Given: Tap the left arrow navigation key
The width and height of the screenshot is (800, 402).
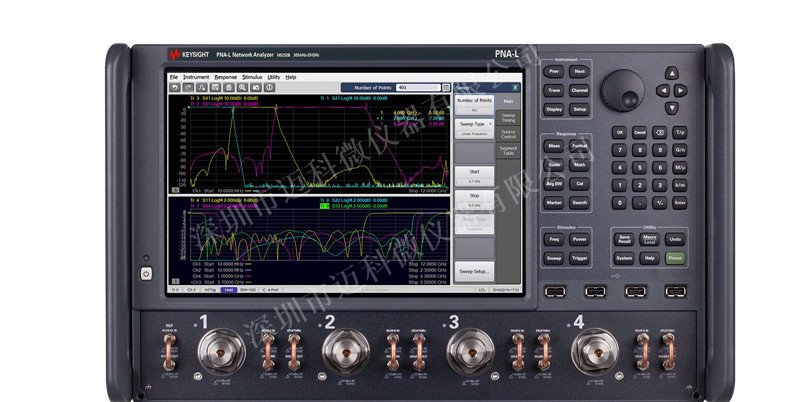Looking at the screenshot, I should [663, 91].
